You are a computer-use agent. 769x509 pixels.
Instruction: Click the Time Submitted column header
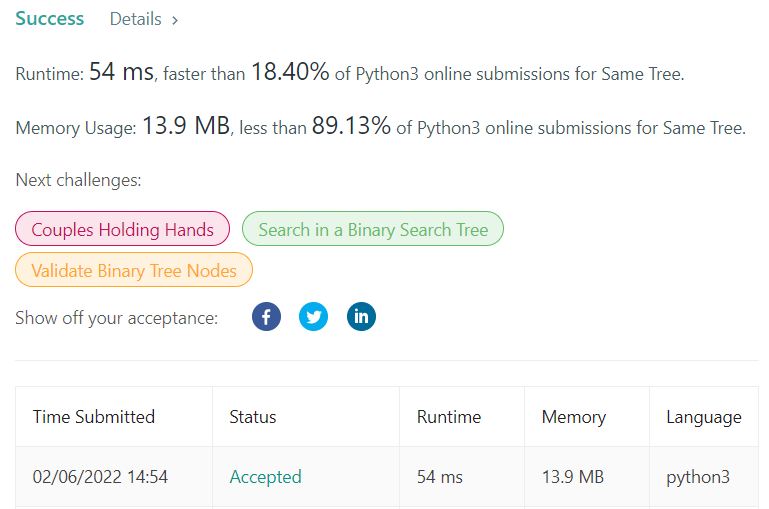tap(94, 417)
